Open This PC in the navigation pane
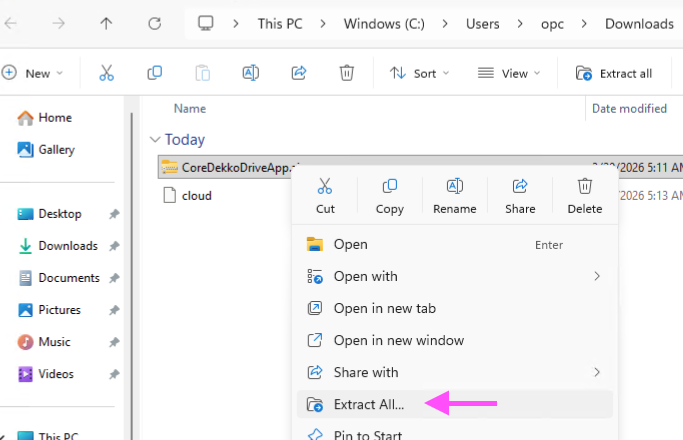 47,435
